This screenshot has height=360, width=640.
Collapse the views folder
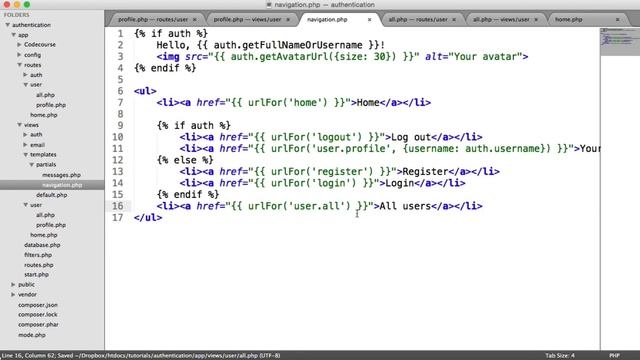click(19, 125)
